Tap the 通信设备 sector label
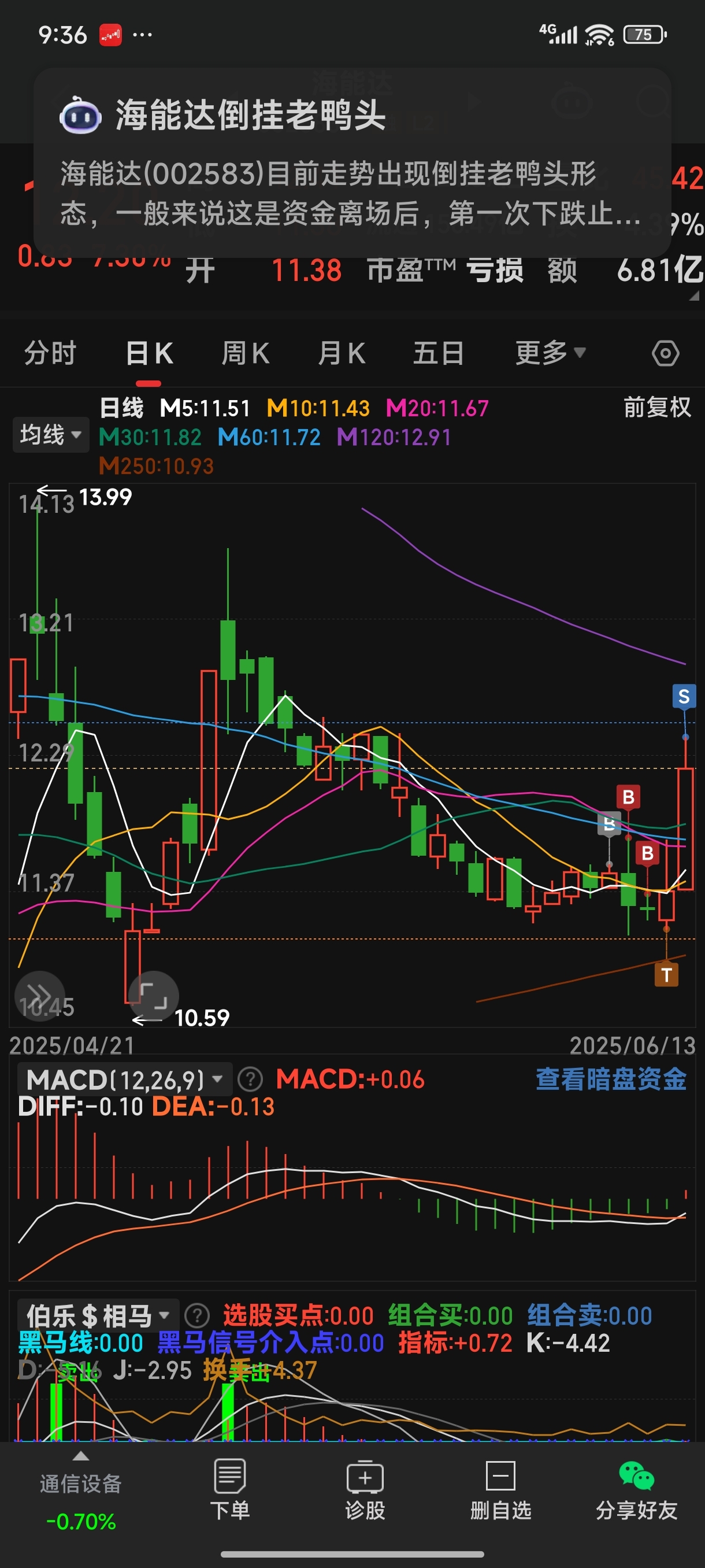This screenshot has width=705, height=1568. 81,1484
